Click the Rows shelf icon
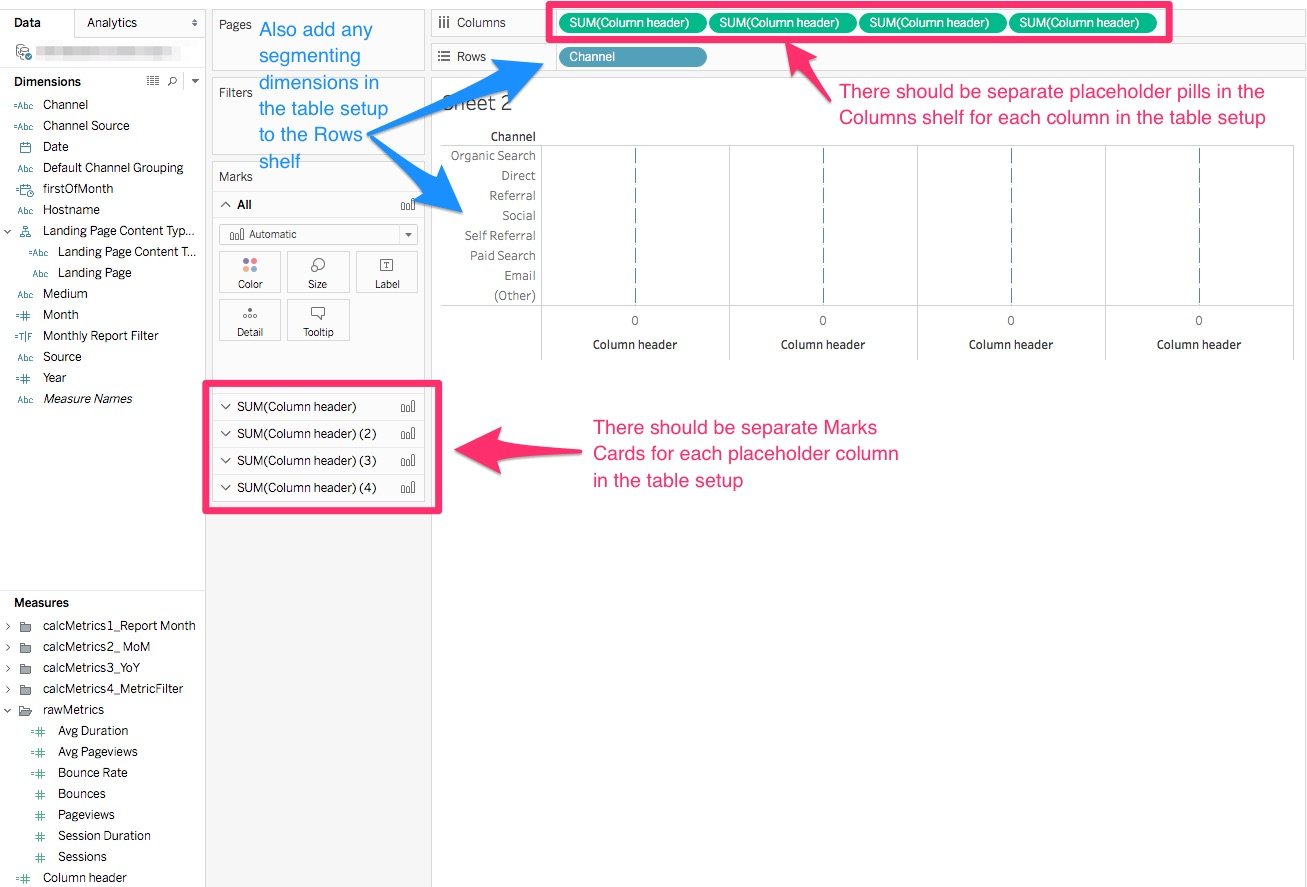Image resolution: width=1307 pixels, height=887 pixels. tap(443, 56)
